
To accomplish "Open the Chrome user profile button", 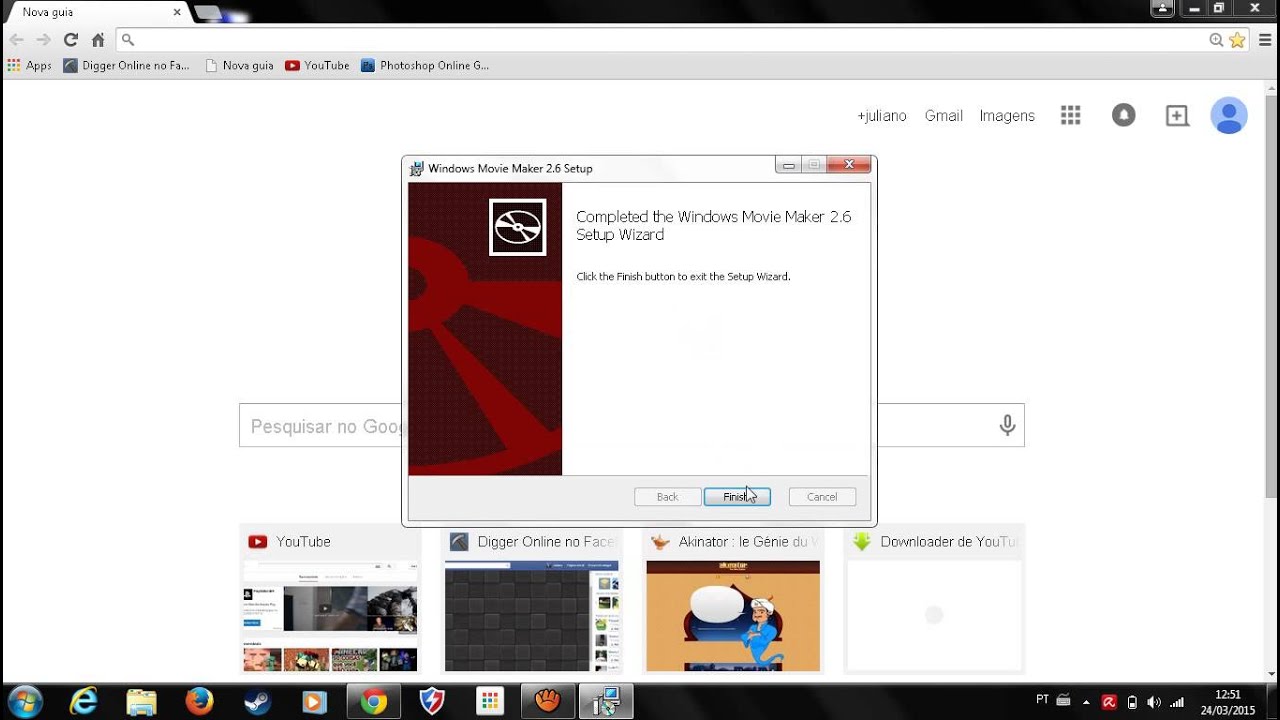I will tap(1162, 8).
